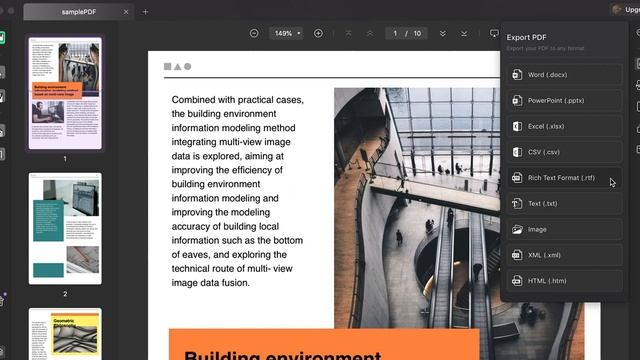Select page 2 thumbnail
This screenshot has height=360, width=640.
65,229
